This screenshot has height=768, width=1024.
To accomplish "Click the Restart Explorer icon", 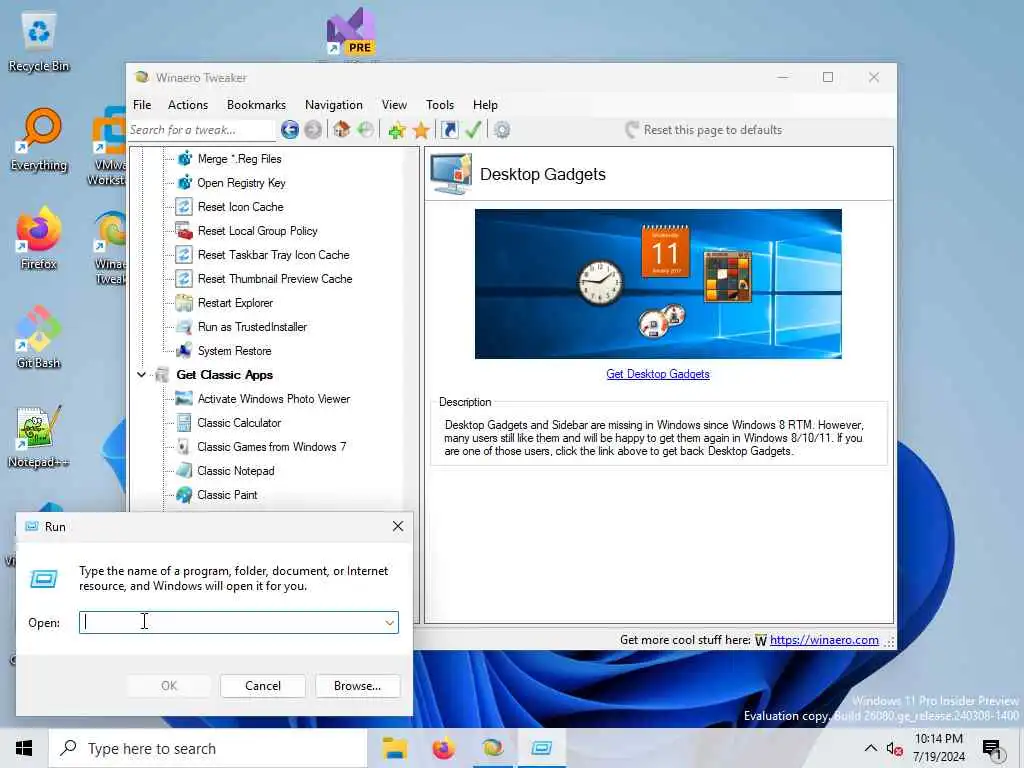I will click(x=185, y=303).
